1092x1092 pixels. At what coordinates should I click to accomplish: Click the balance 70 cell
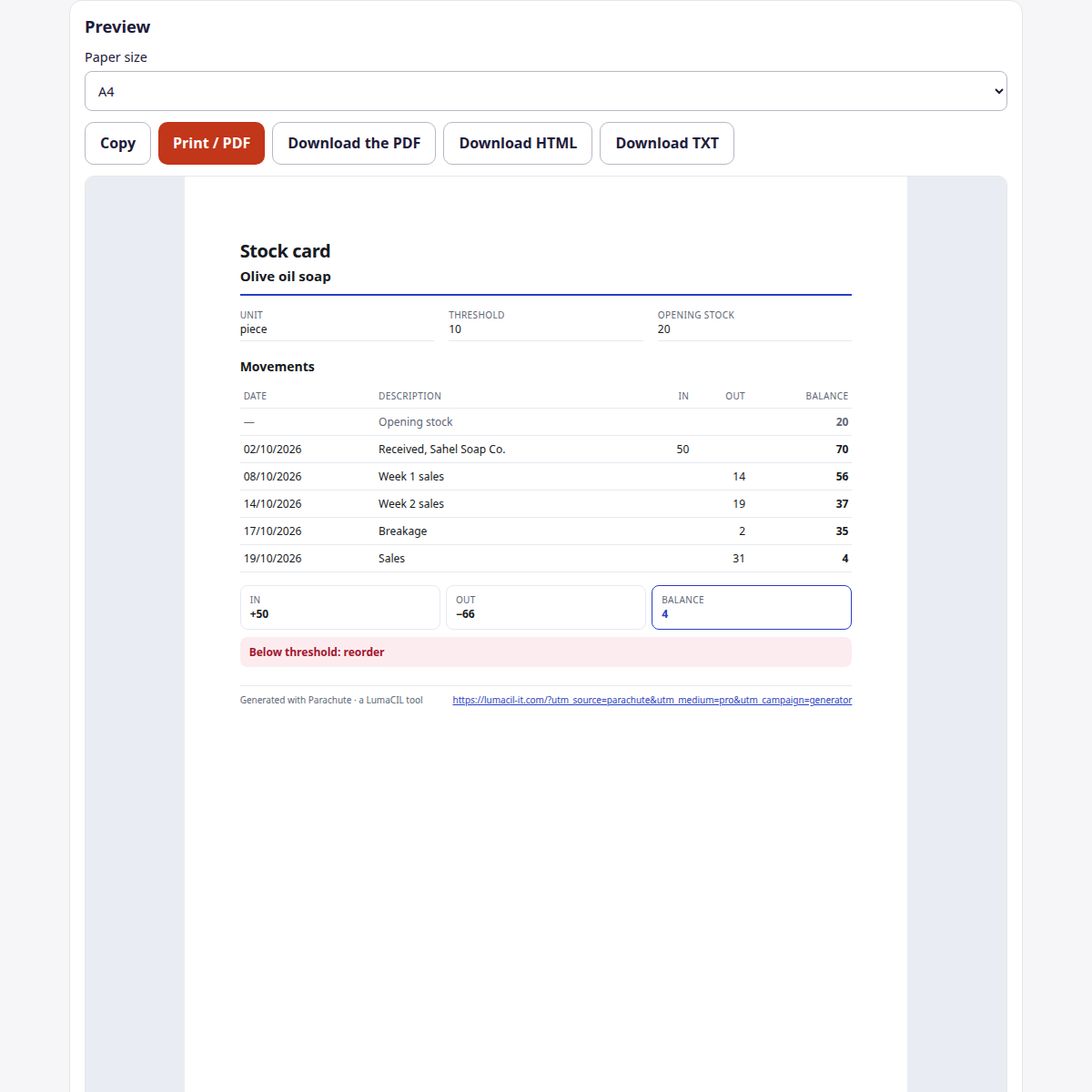842,450
